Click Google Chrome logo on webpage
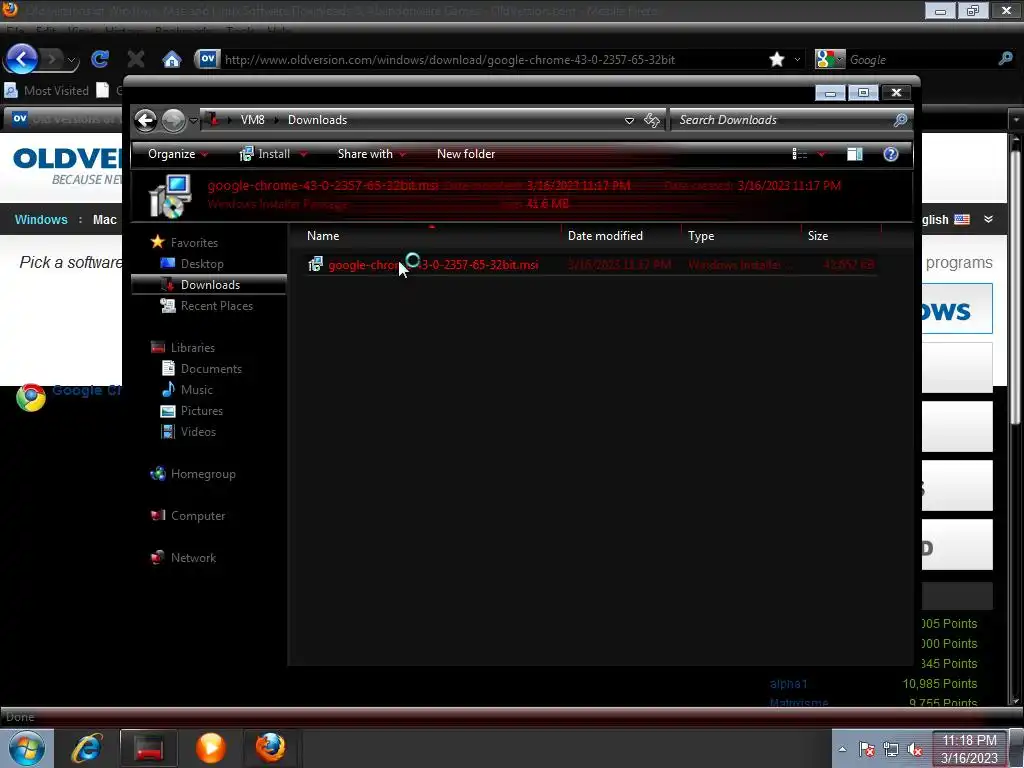Image resolution: width=1024 pixels, height=768 pixels. [31, 398]
